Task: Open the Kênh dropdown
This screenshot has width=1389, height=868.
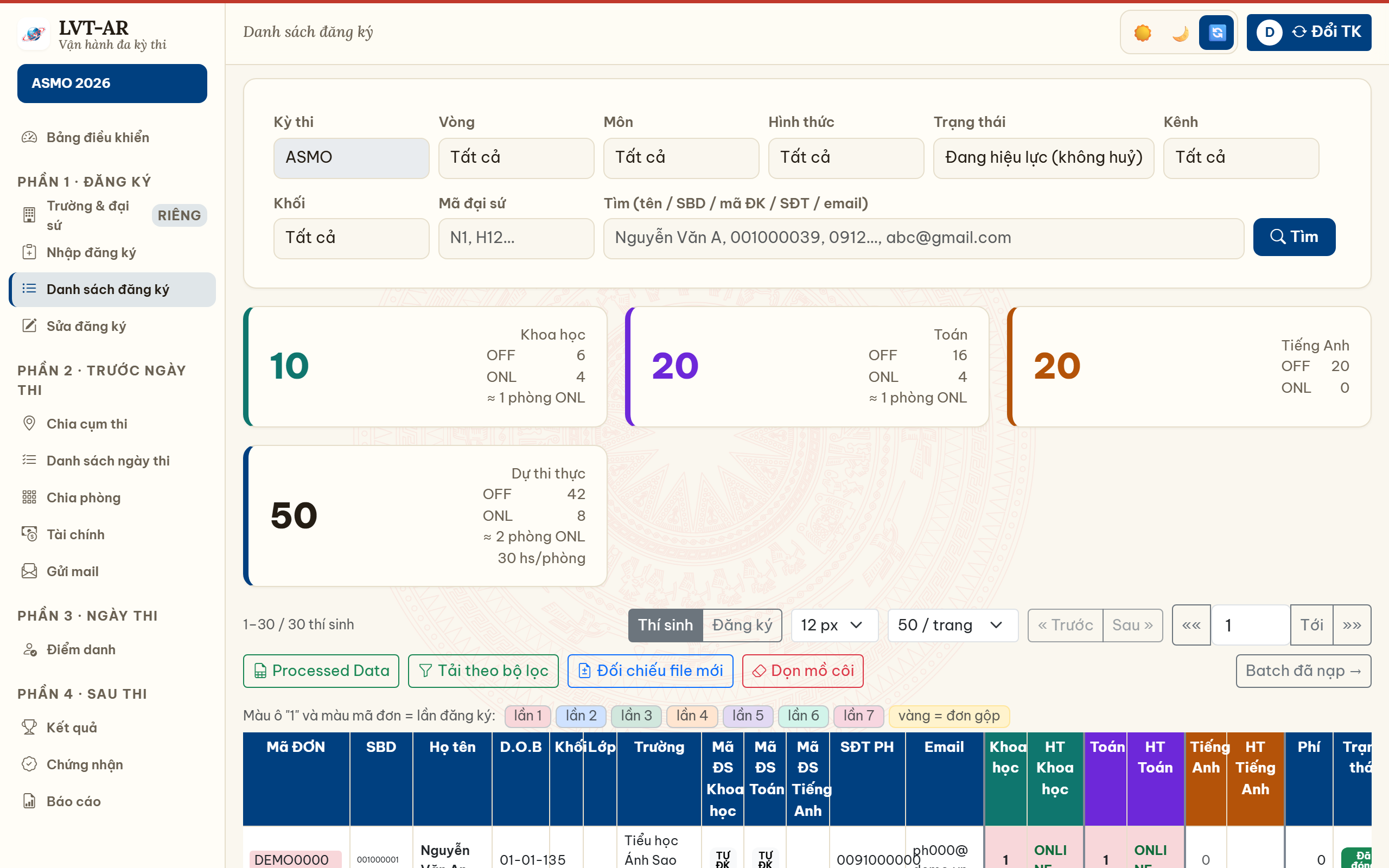Action: point(1241,157)
